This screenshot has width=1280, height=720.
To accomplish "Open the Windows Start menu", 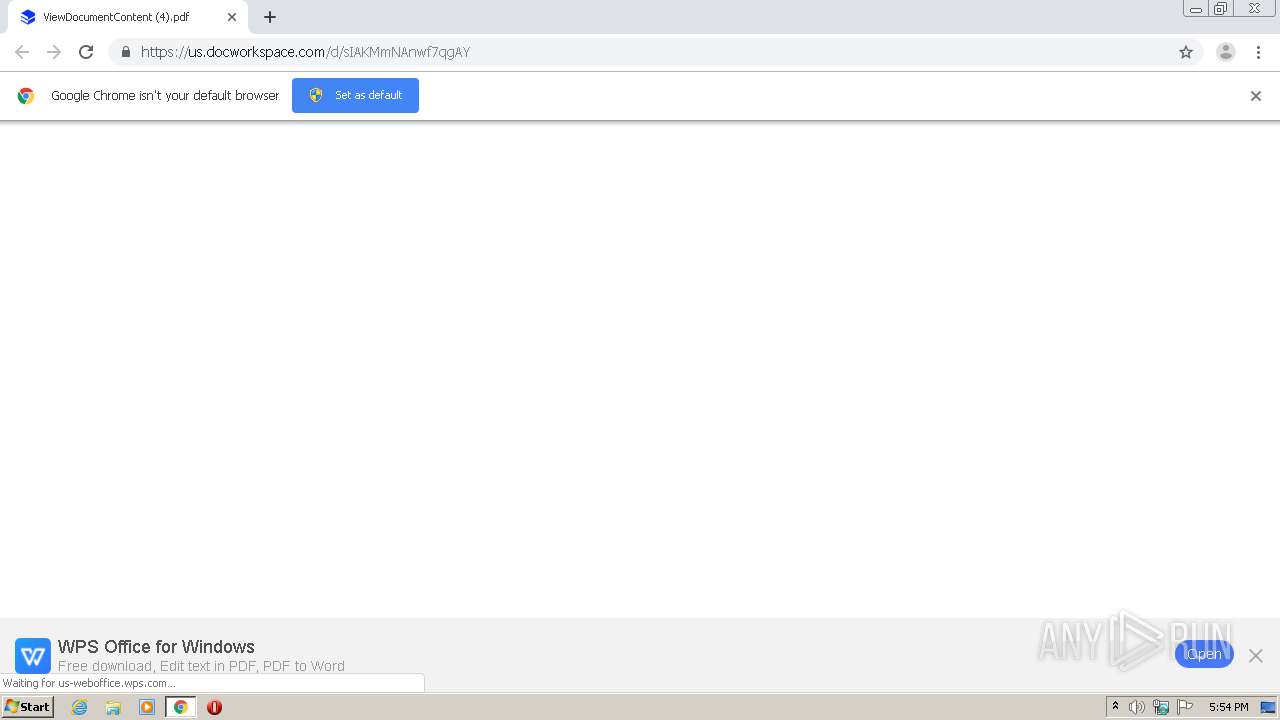I will click(x=27, y=707).
